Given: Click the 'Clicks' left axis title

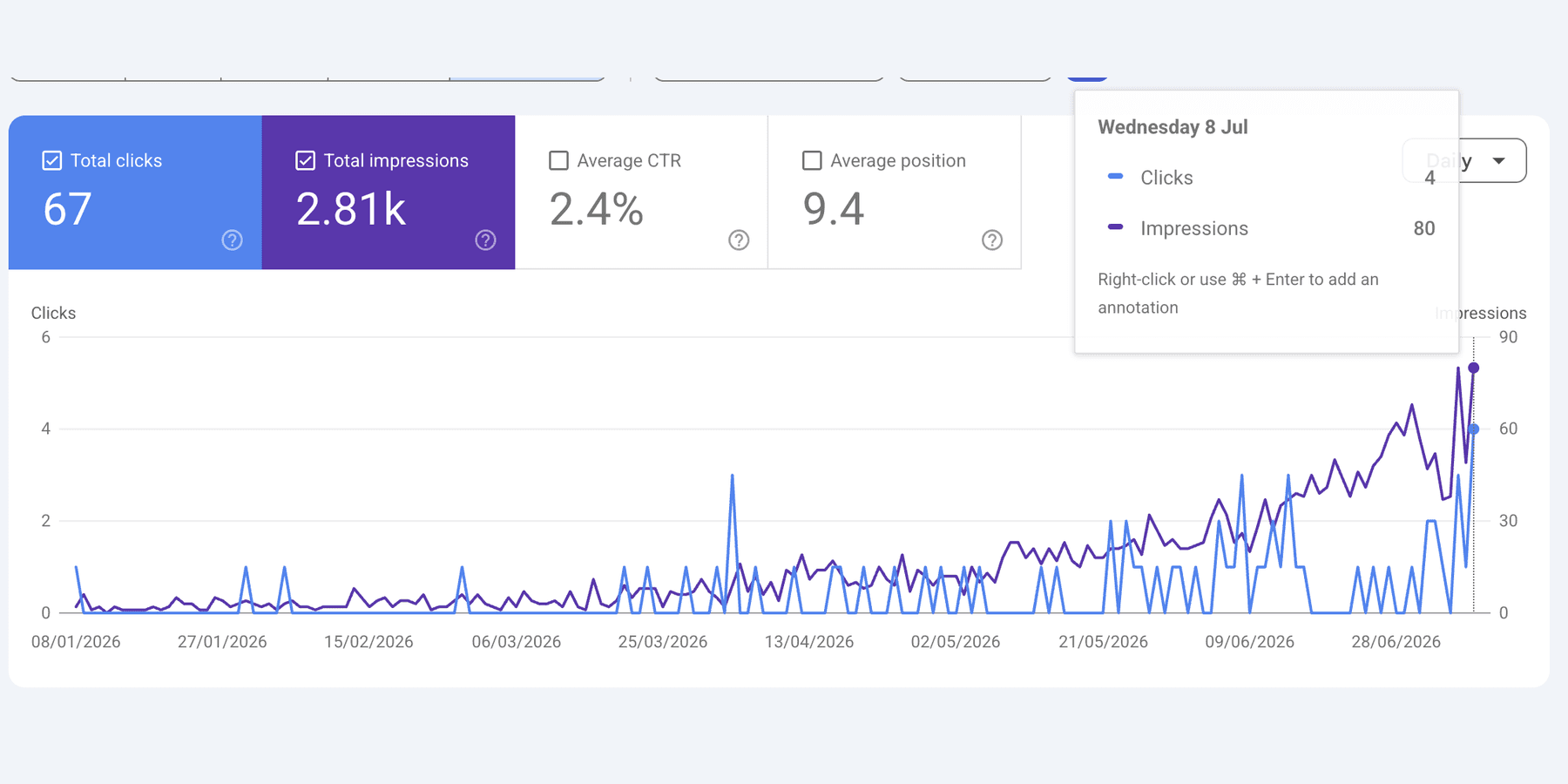Looking at the screenshot, I should pos(53,313).
